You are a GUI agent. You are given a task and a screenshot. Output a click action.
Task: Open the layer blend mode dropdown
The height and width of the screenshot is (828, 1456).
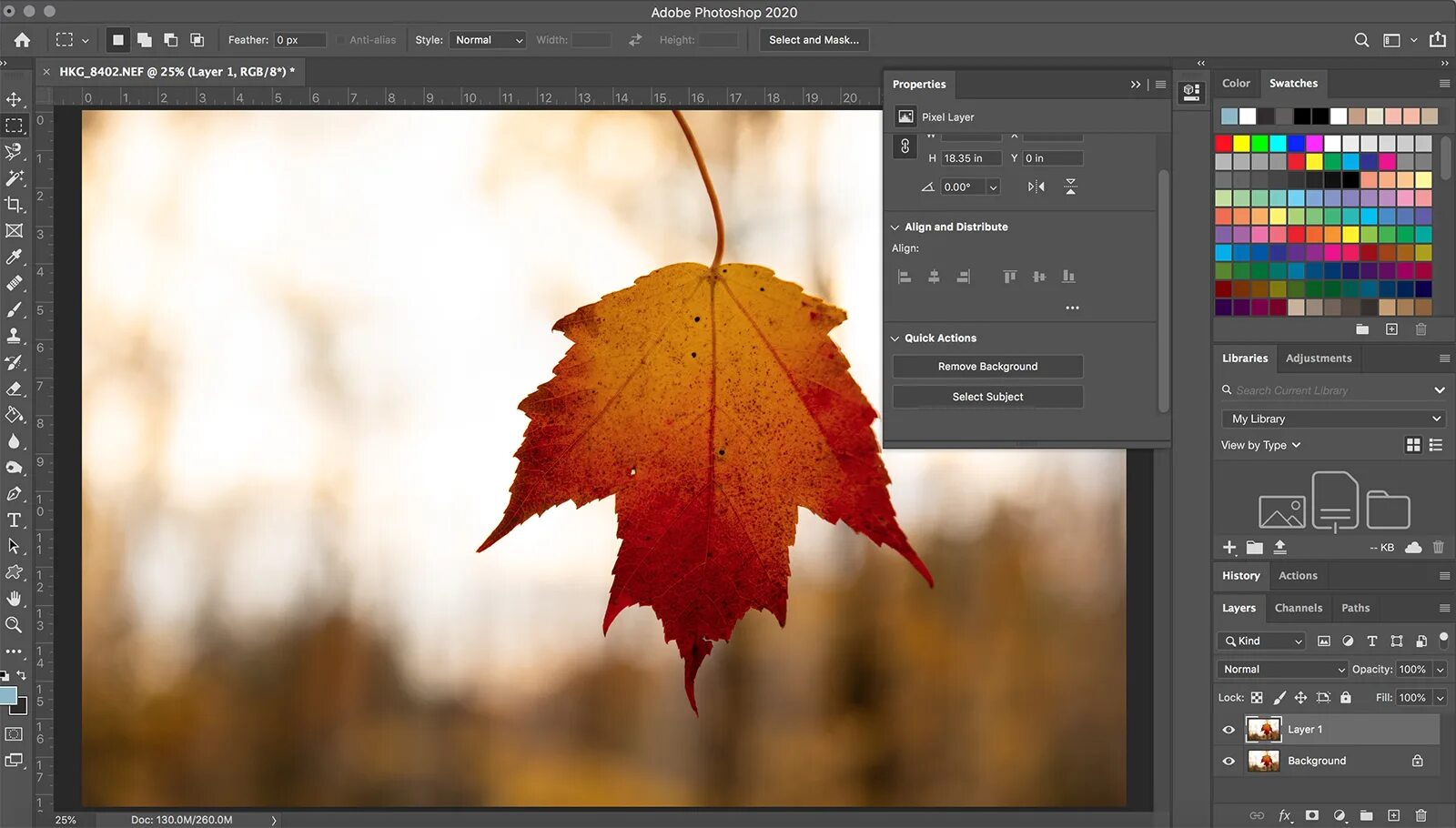[x=1282, y=670]
